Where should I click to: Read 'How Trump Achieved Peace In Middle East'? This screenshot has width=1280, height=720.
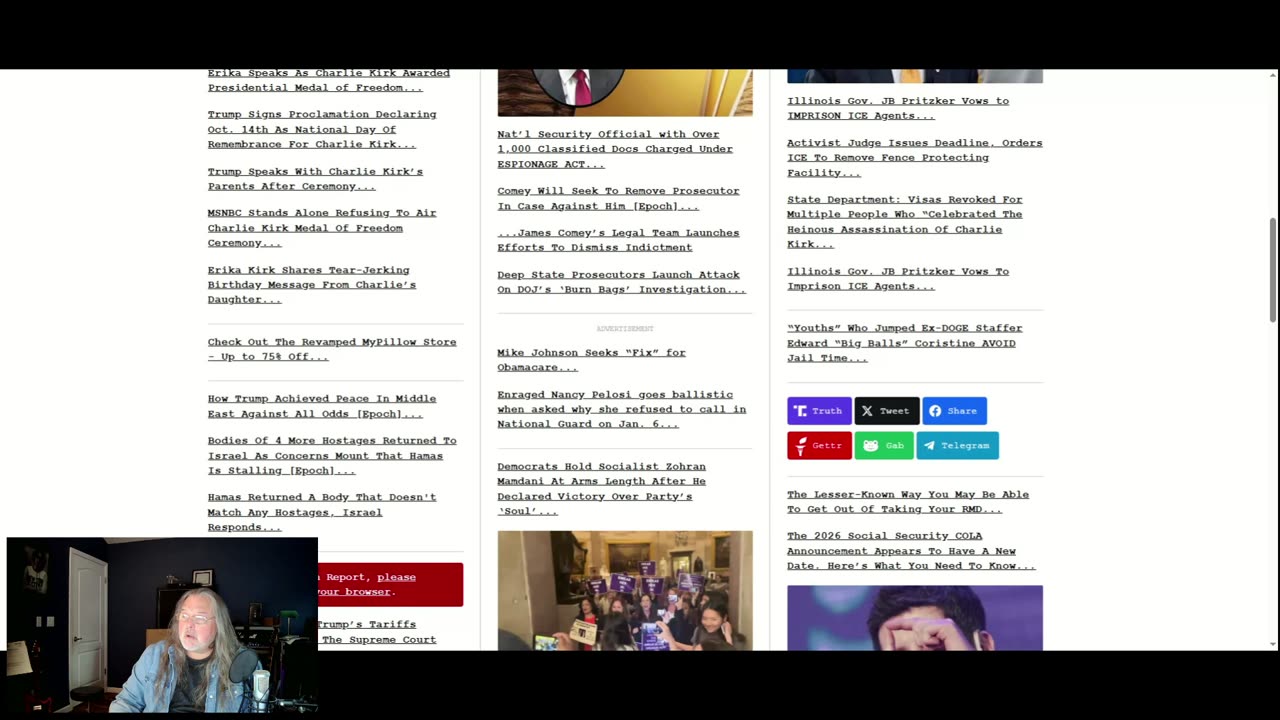[x=321, y=406]
